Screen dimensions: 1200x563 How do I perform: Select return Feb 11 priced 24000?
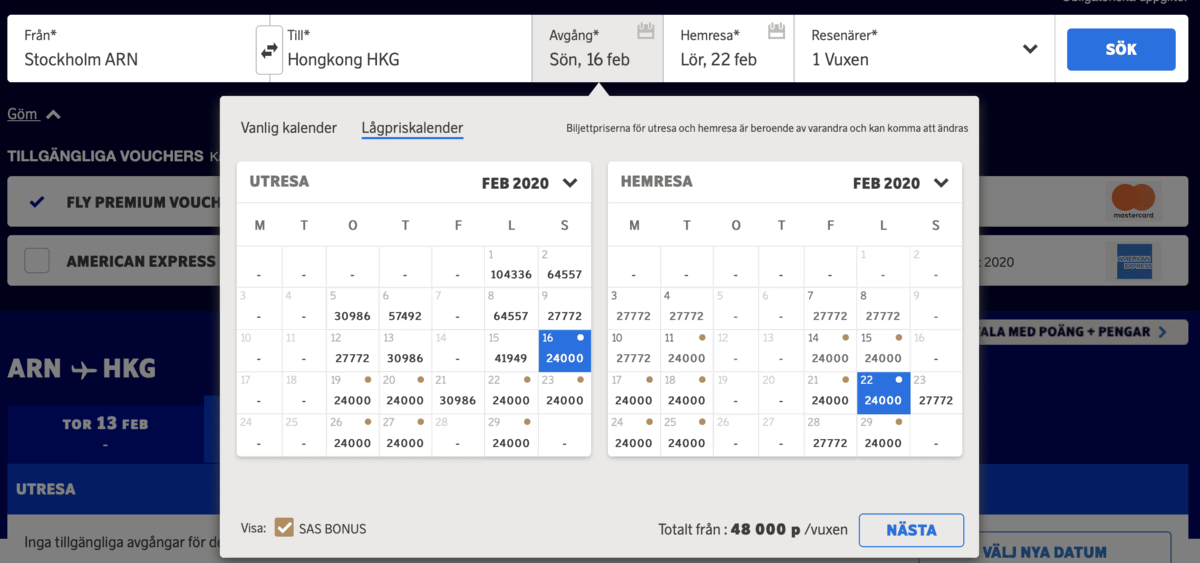[685, 350]
